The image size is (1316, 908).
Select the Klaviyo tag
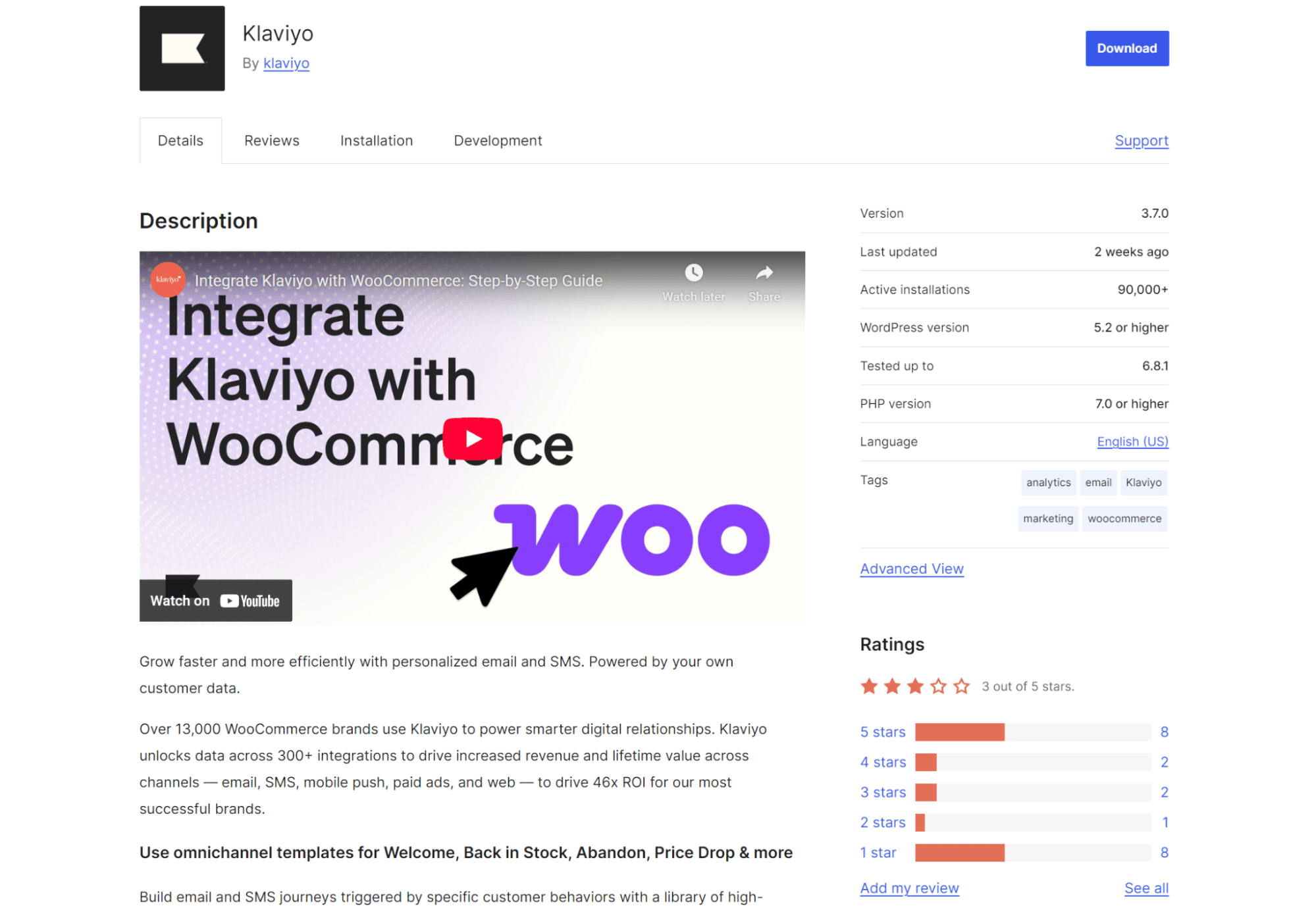coord(1144,482)
